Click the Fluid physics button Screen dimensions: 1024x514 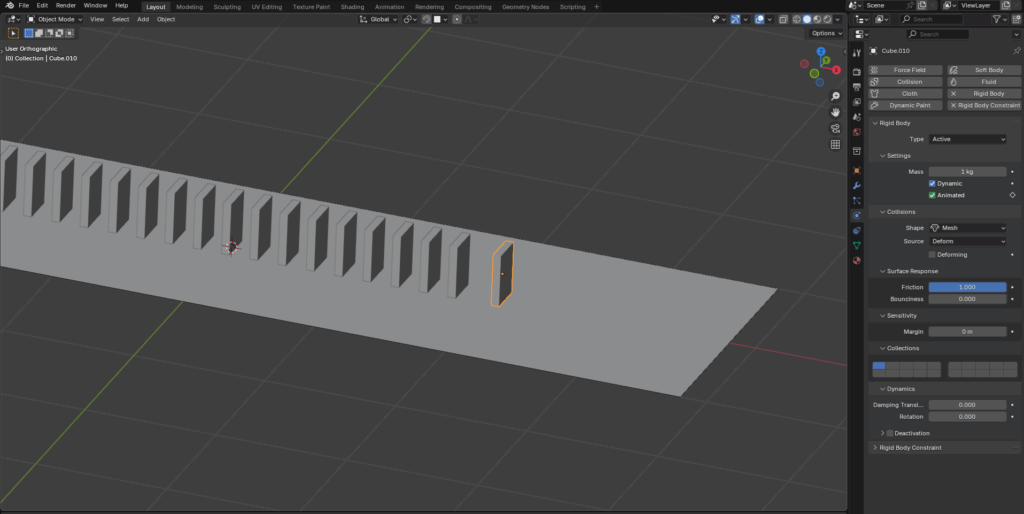tap(984, 82)
